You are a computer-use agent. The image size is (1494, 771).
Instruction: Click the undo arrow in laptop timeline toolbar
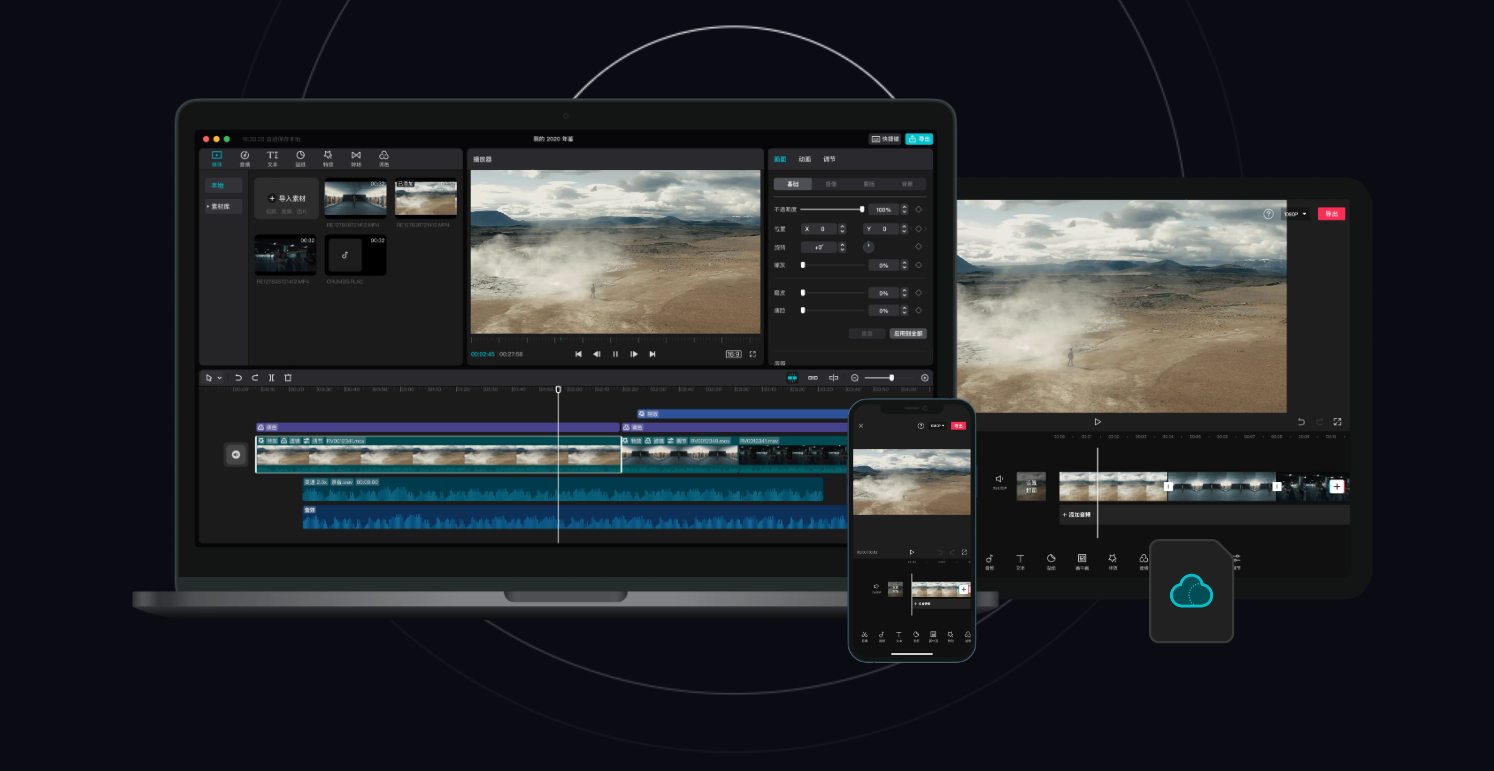click(x=238, y=378)
